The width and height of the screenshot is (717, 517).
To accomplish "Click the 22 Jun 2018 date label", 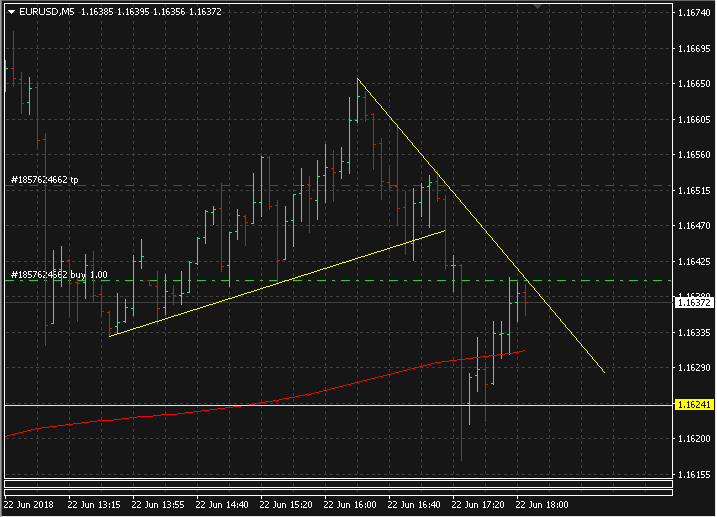I will point(31,505).
